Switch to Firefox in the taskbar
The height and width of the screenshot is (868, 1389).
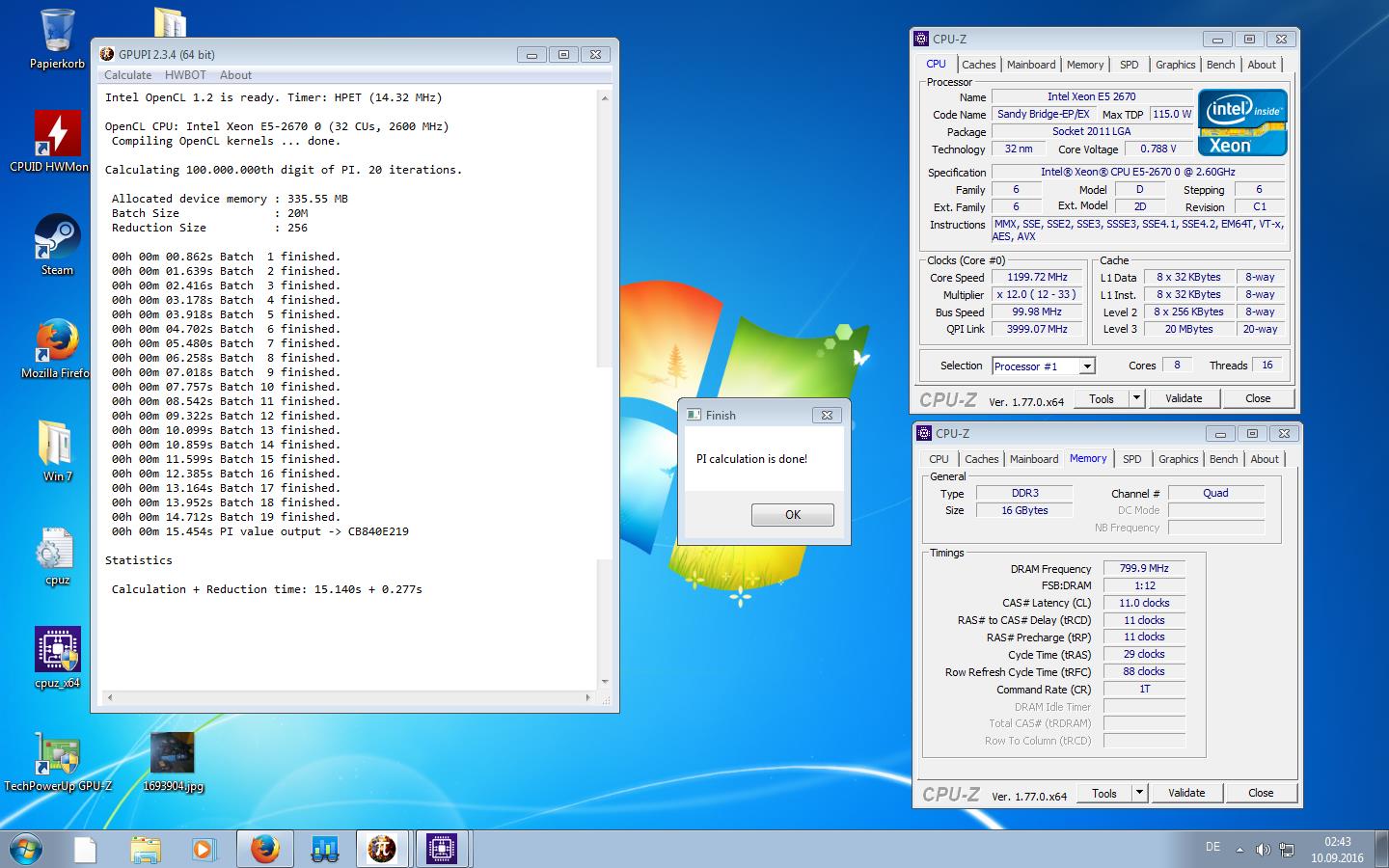coord(265,850)
